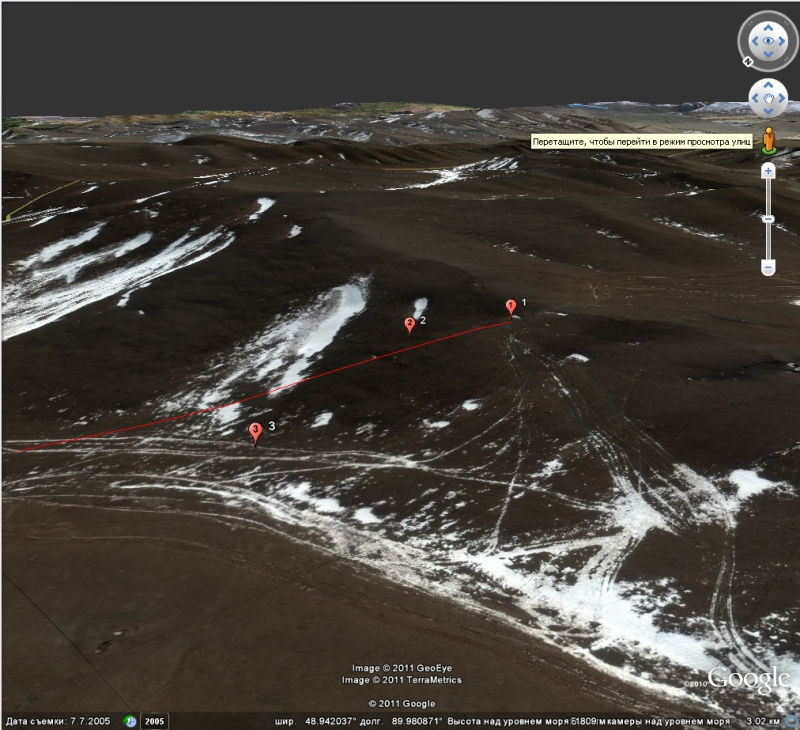The height and width of the screenshot is (730, 800).
Task: Pan left using the Move joystick arrow
Action: (756, 98)
